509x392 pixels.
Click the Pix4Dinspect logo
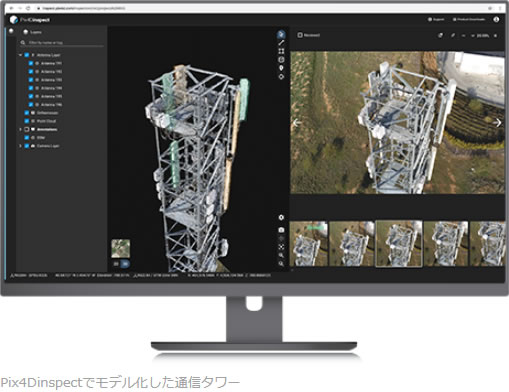(30, 20)
